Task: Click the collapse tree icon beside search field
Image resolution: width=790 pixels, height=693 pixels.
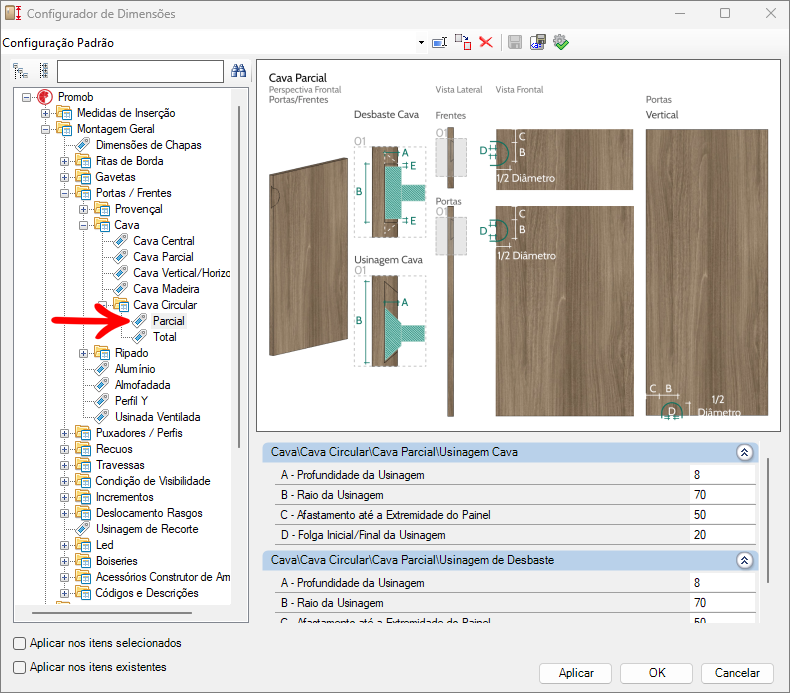Action: point(44,71)
